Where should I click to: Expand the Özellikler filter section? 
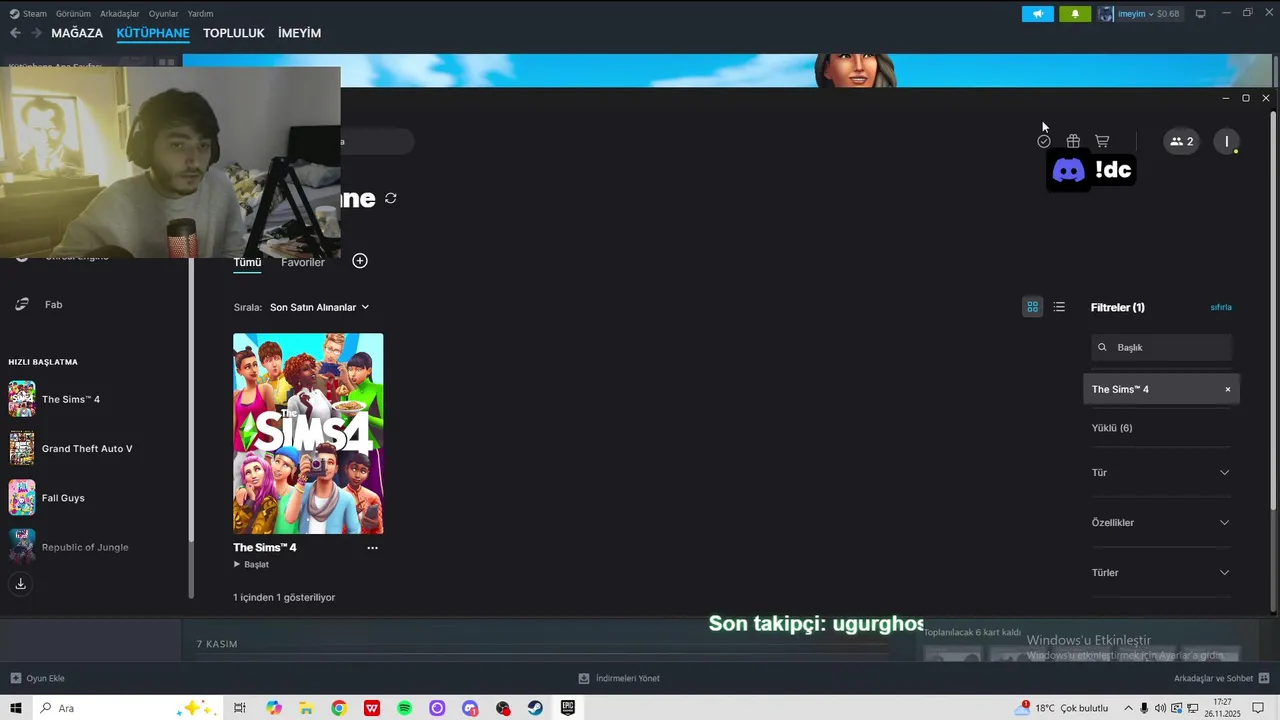(1160, 522)
